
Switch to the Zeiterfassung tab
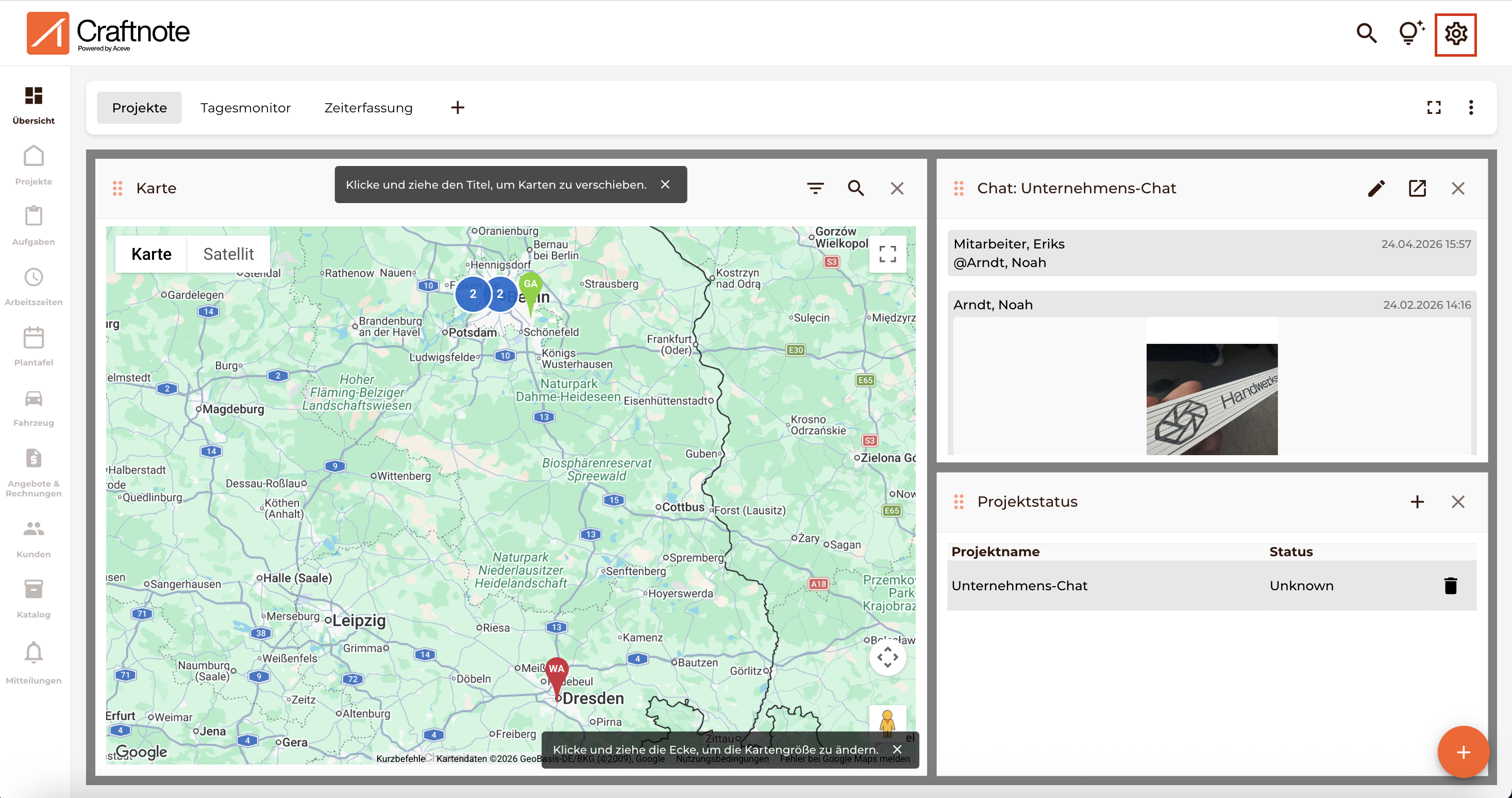coord(368,107)
